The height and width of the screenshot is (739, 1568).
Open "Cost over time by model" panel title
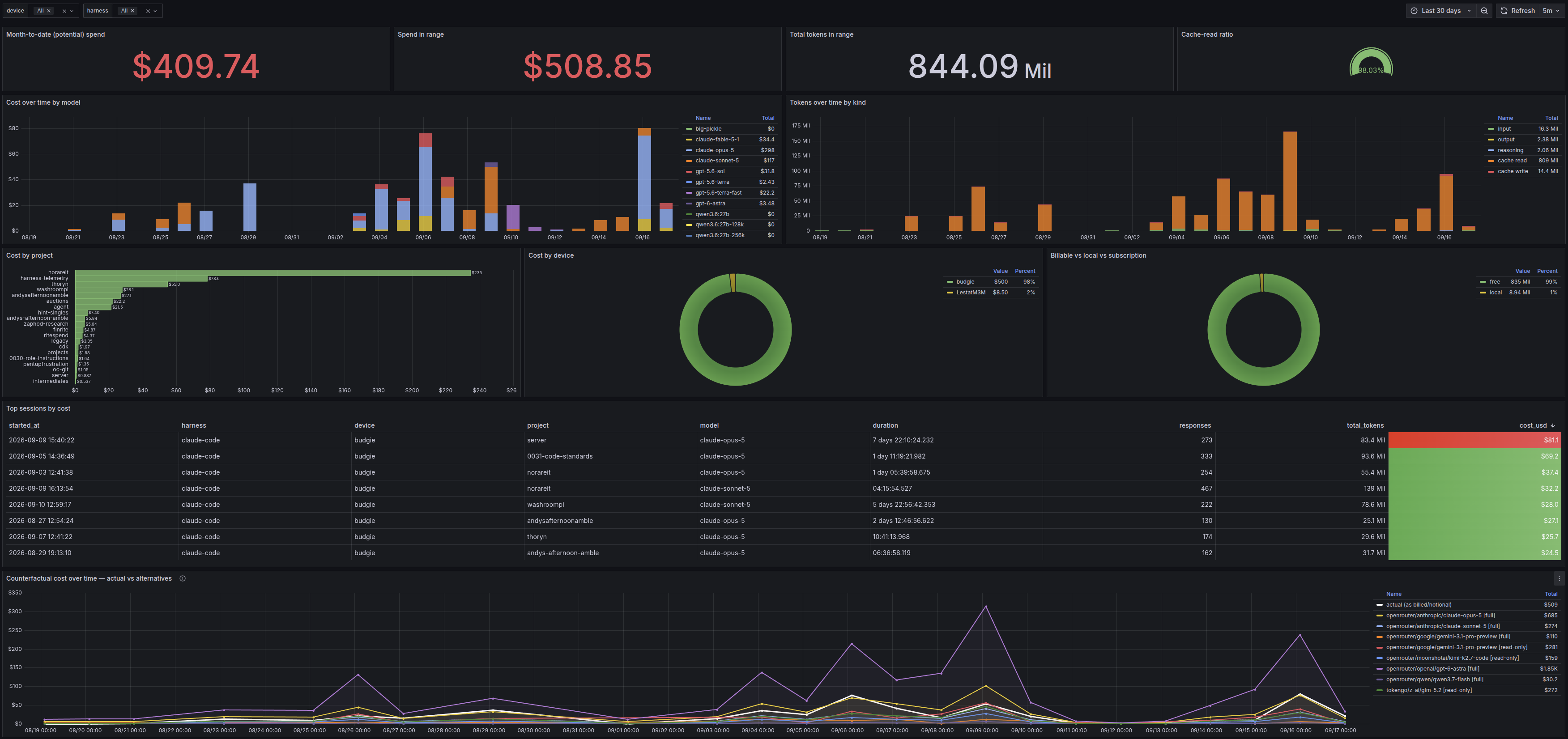43,102
